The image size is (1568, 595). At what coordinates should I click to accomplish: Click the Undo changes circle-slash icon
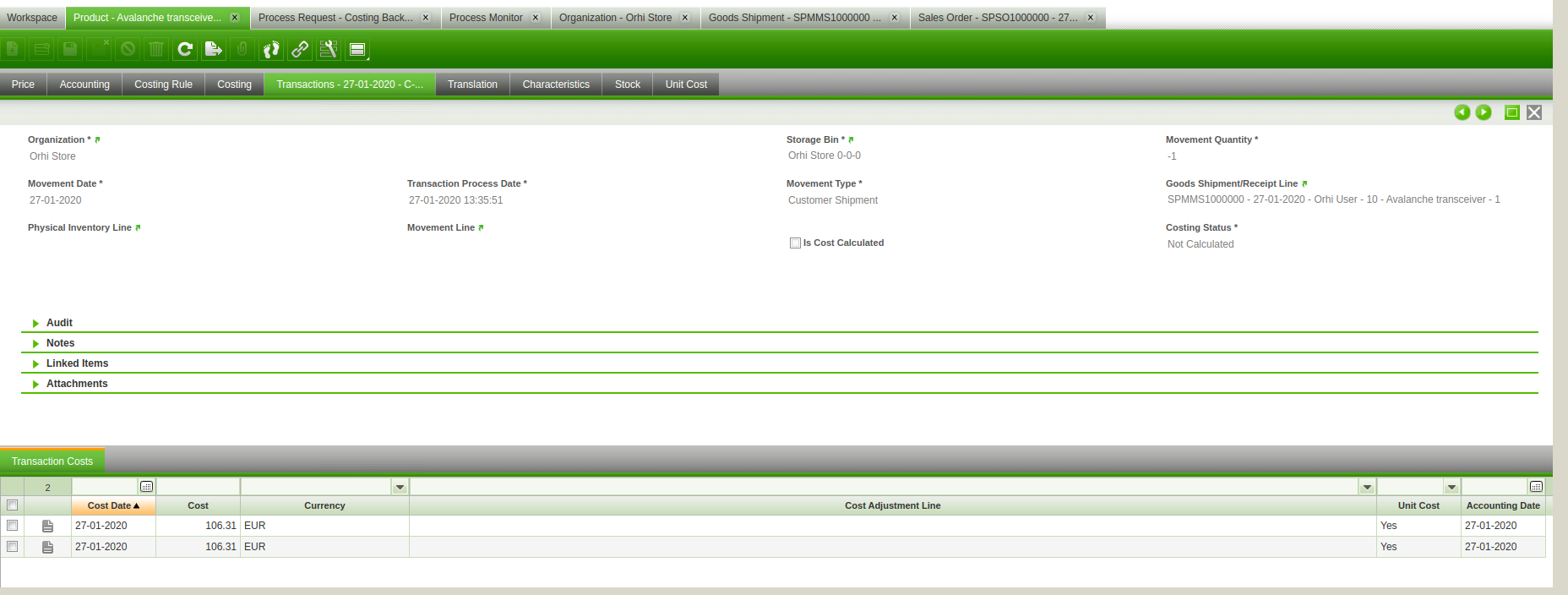click(128, 49)
